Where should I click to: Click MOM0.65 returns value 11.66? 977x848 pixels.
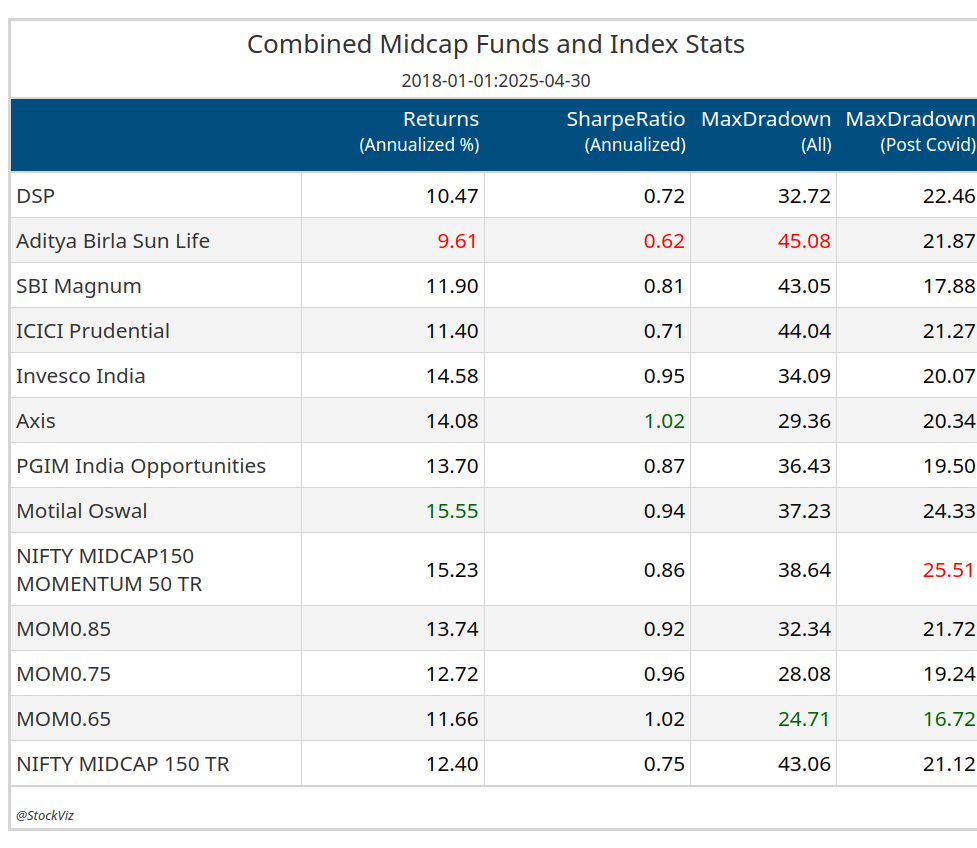452,719
